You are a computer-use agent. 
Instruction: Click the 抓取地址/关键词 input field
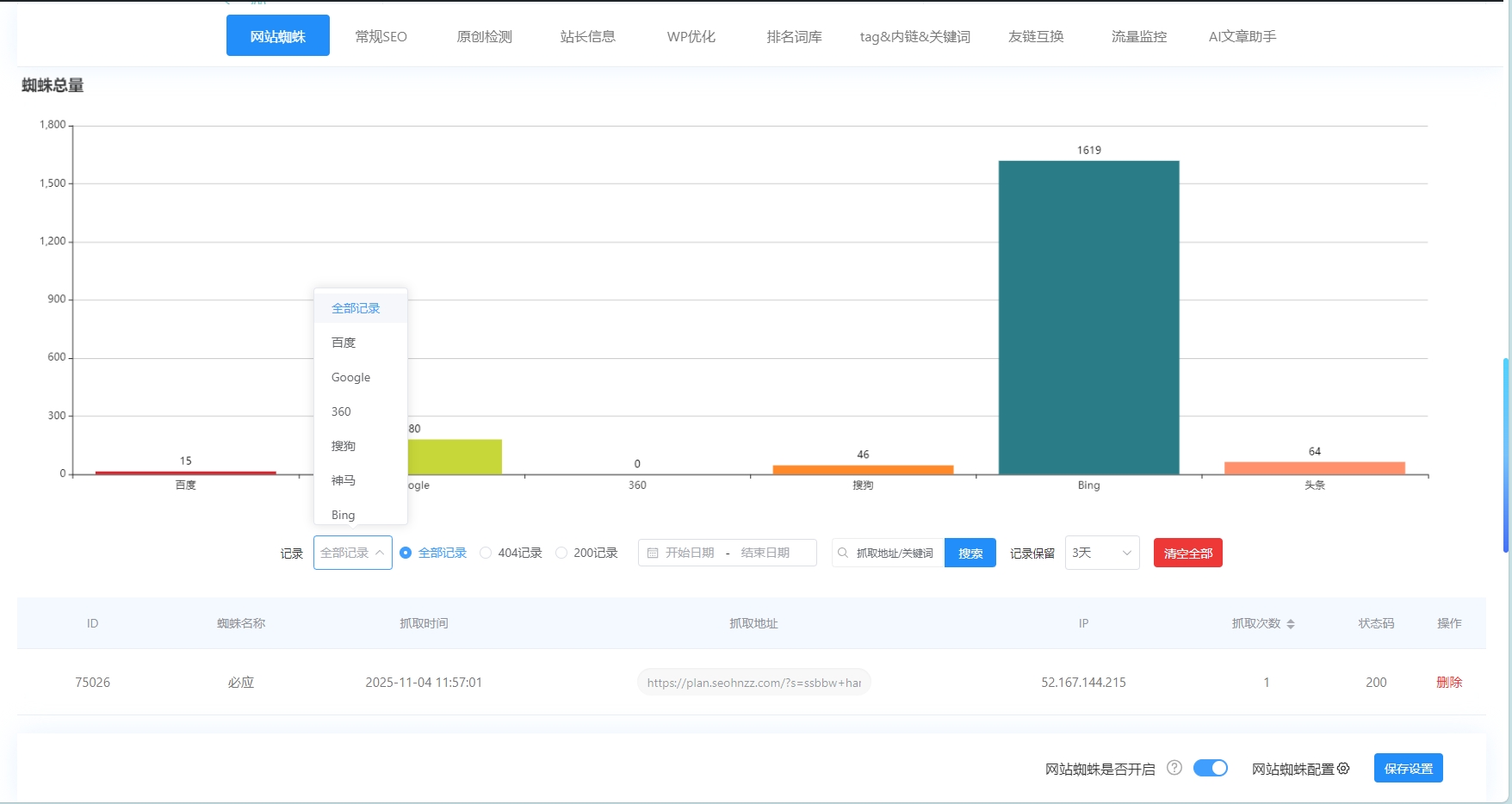[x=891, y=553]
